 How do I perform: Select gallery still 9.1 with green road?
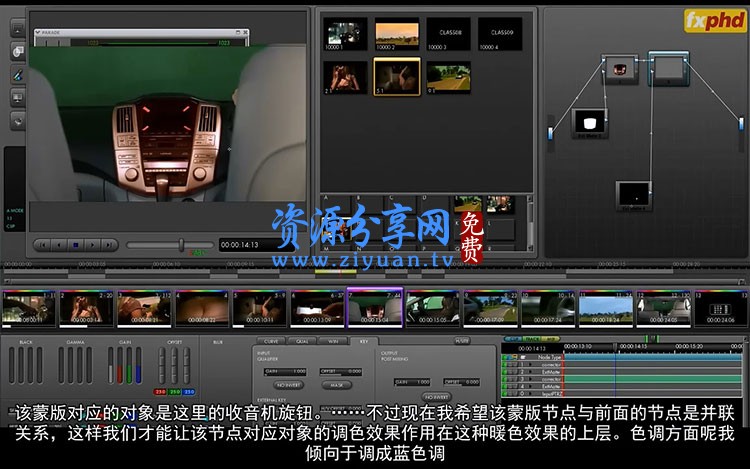449,77
